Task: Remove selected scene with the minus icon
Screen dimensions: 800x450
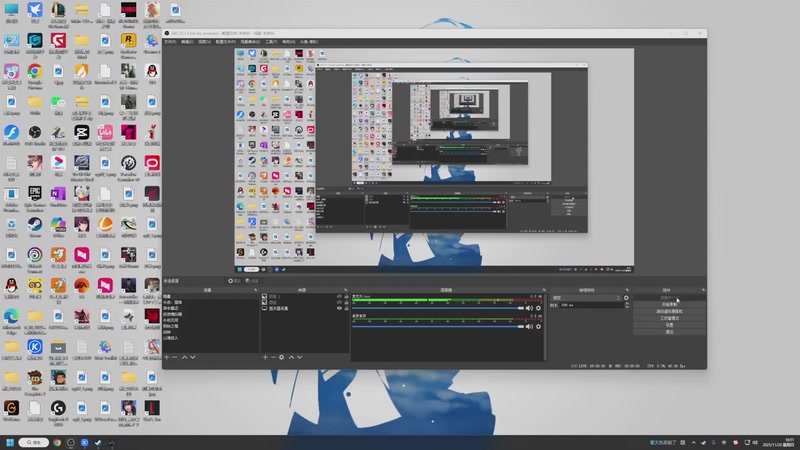Action: tap(174, 357)
